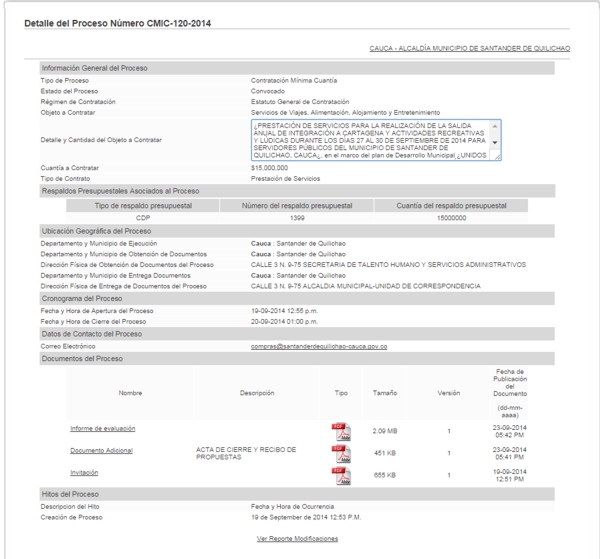
Task: Click the Estatuto General de Contratación value
Action: click(300, 102)
